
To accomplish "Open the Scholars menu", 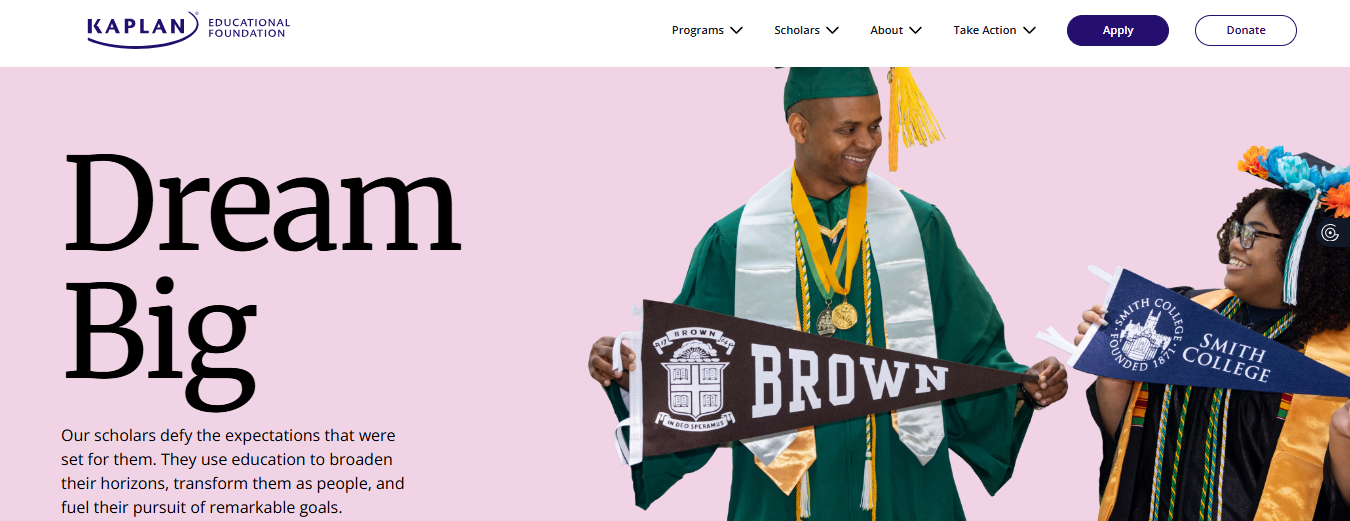I will click(797, 30).
